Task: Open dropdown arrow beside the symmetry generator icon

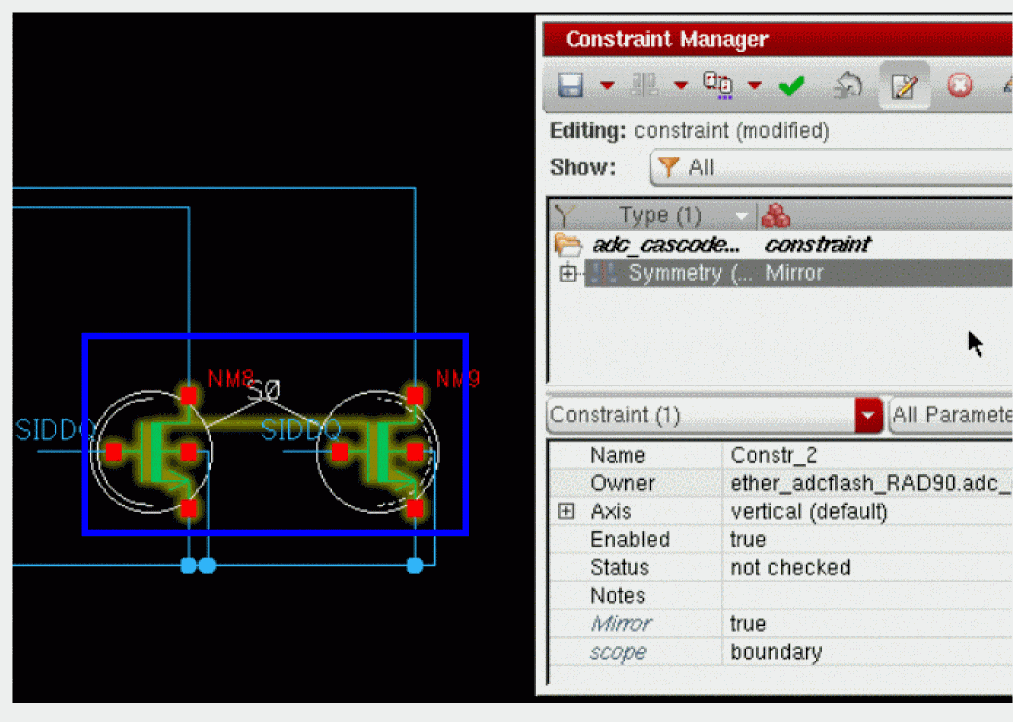Action: point(680,85)
